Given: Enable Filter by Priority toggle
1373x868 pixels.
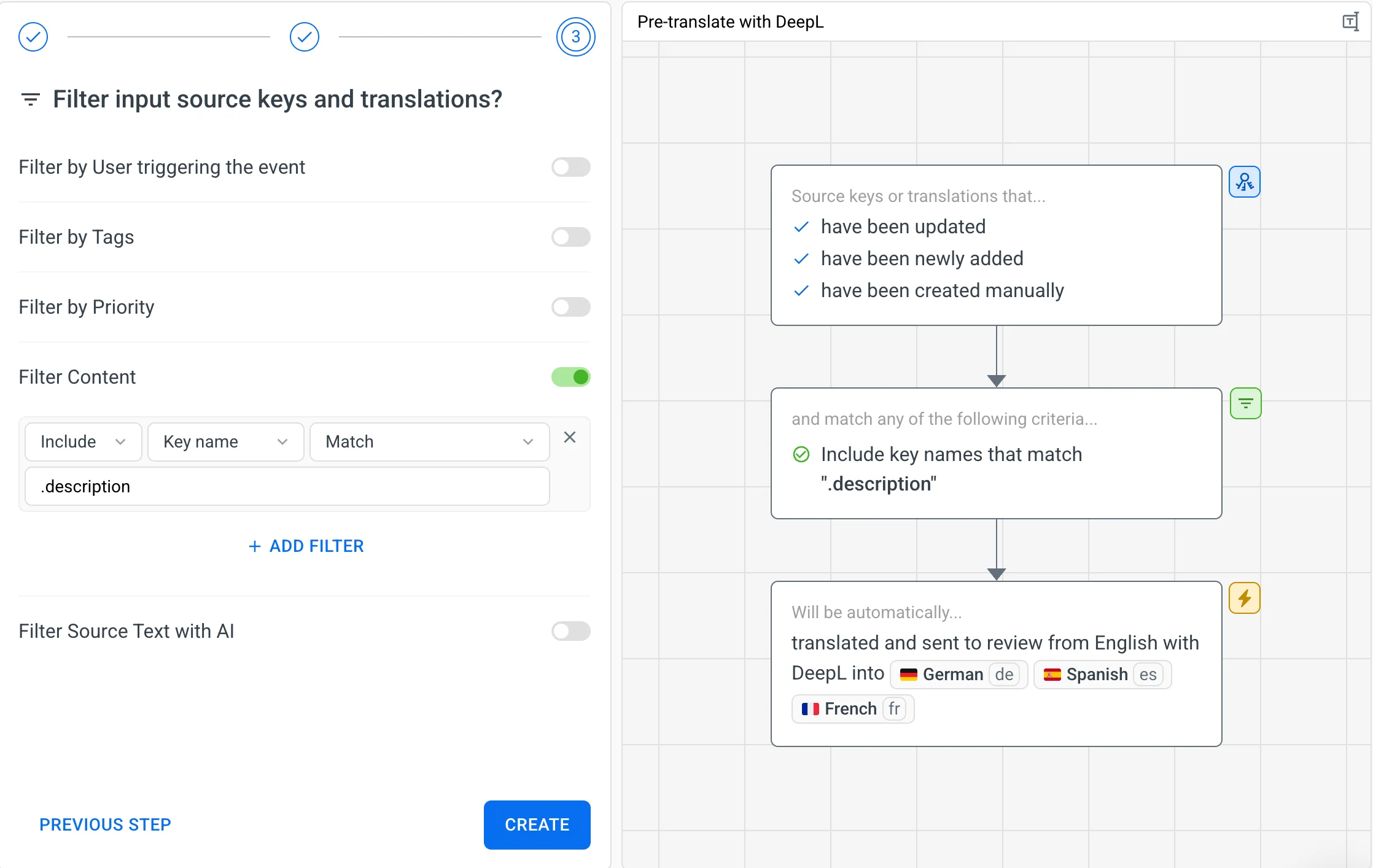Looking at the screenshot, I should tap(570, 307).
